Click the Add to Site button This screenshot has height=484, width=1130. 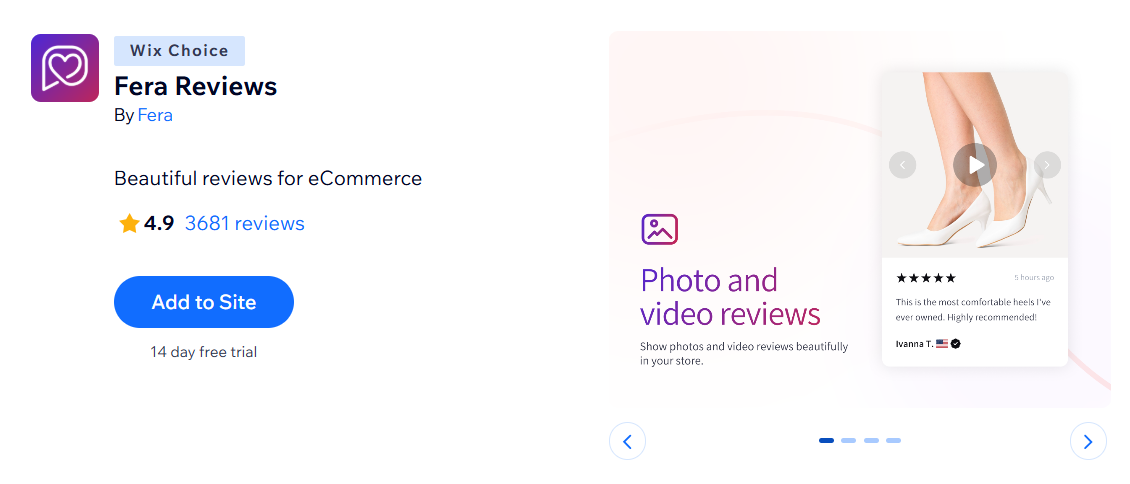point(204,302)
